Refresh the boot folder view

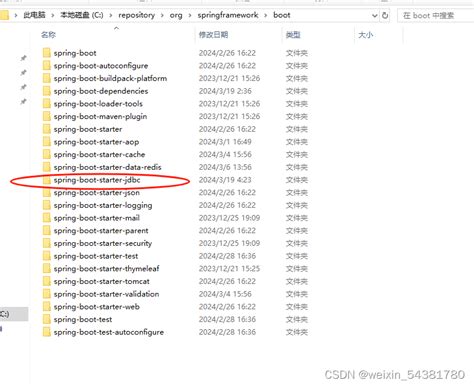tap(385, 15)
